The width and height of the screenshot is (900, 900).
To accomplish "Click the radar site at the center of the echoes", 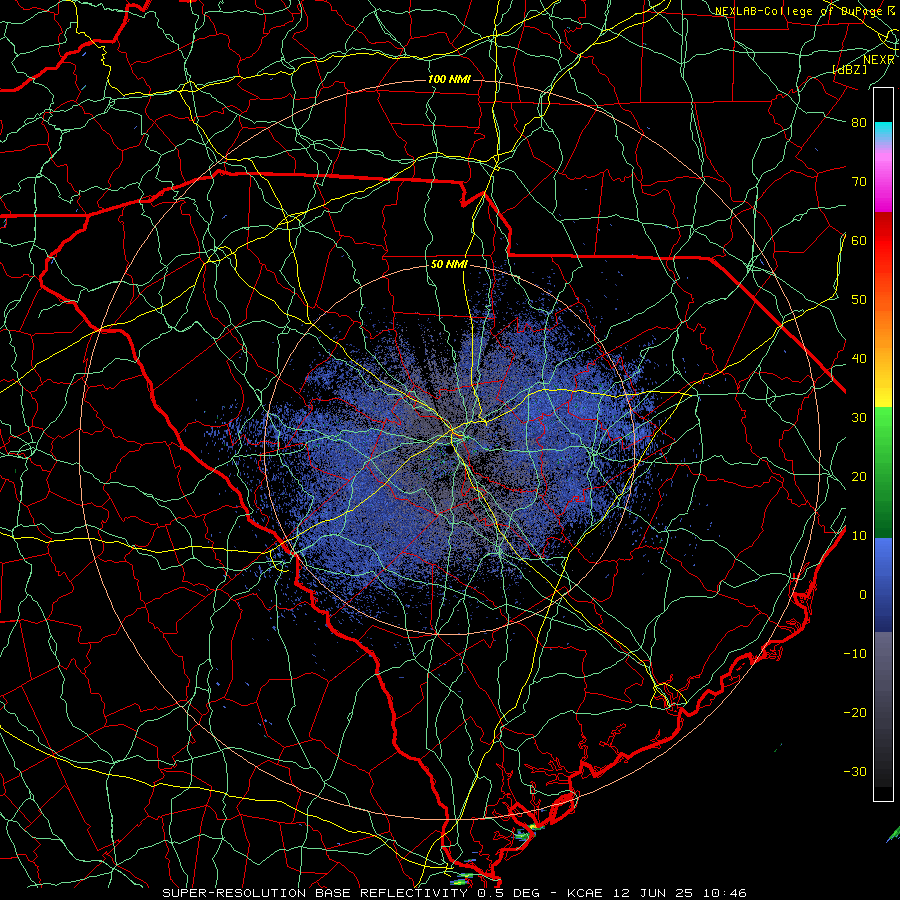I will coord(449,451).
